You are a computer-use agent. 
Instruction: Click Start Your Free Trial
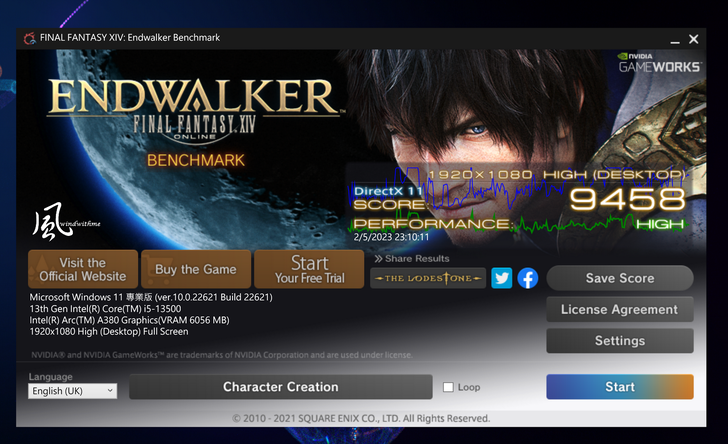(x=309, y=269)
